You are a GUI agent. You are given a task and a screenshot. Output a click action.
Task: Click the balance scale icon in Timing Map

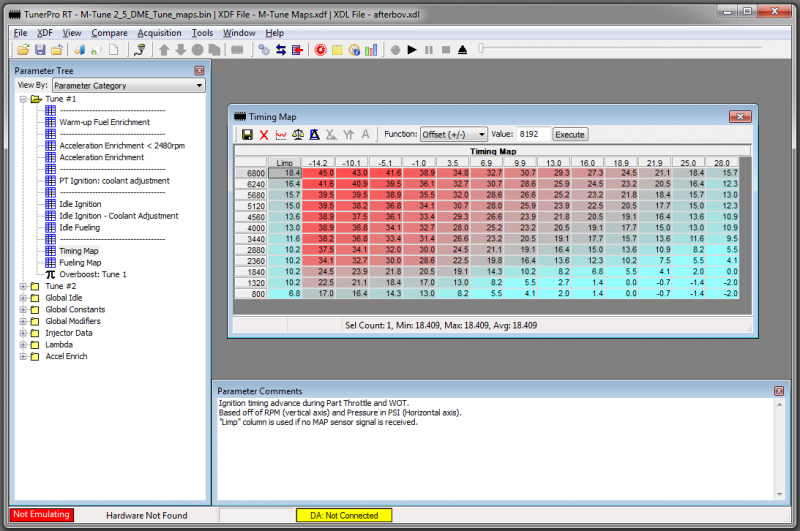click(x=297, y=134)
